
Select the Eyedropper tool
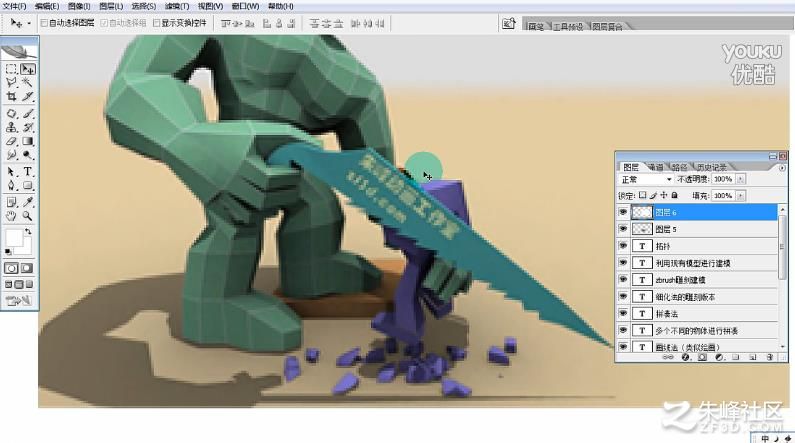(28, 203)
